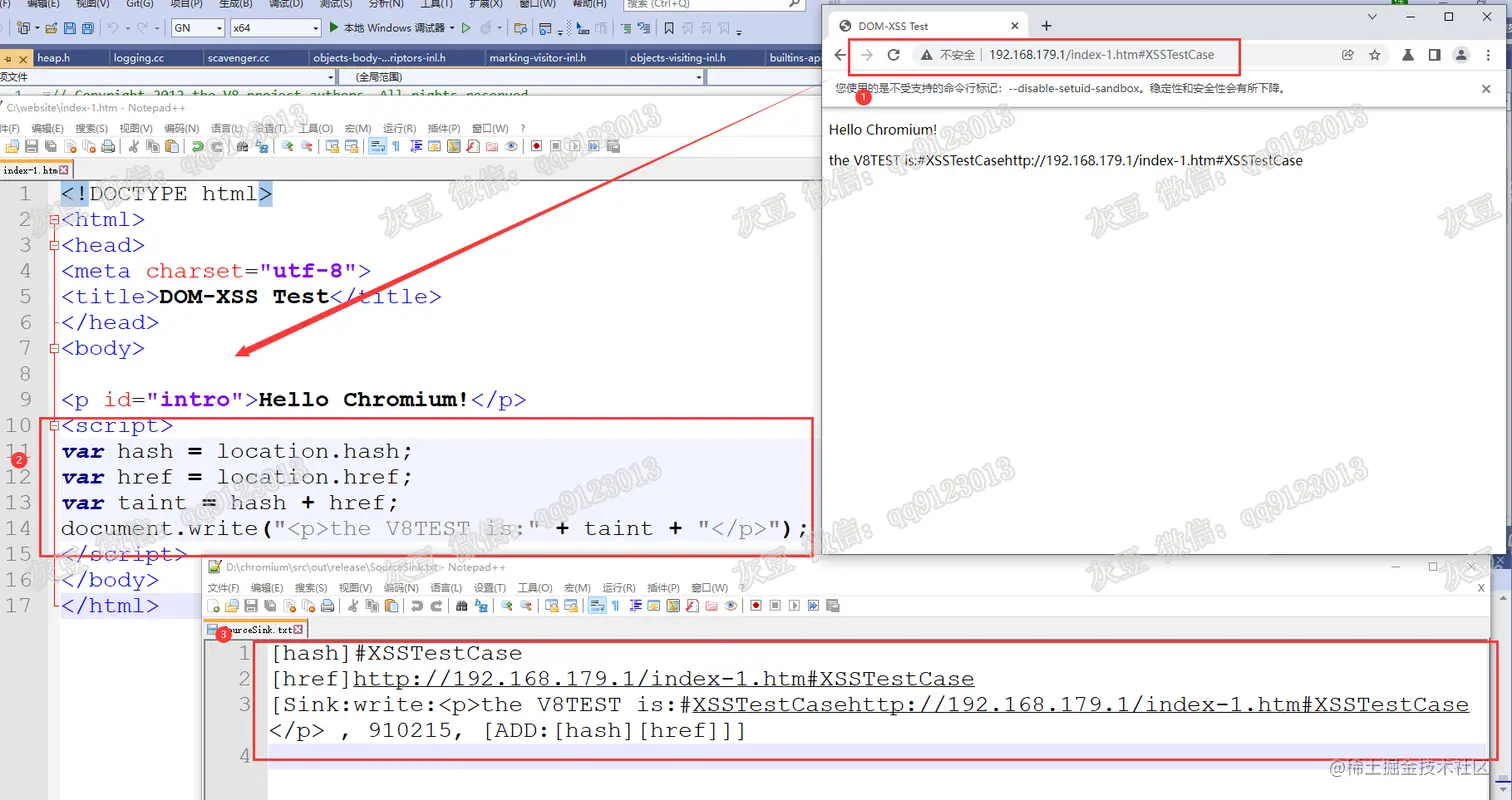Screen dimensions: 1512x800
Task: Toggle show all characters in index-1.htm Notepad++
Action: [x=396, y=146]
